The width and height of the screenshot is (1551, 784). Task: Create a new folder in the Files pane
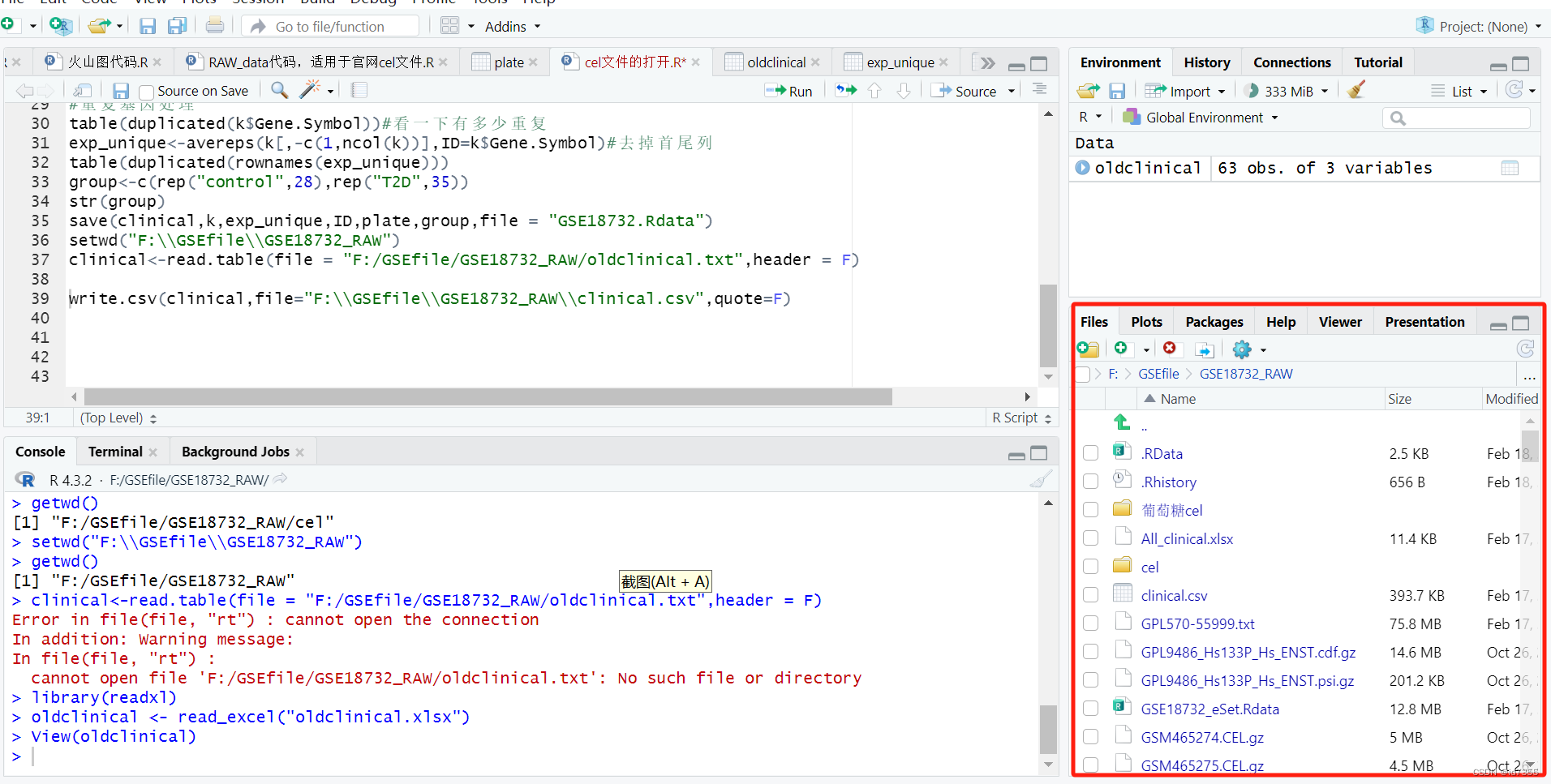(1088, 349)
